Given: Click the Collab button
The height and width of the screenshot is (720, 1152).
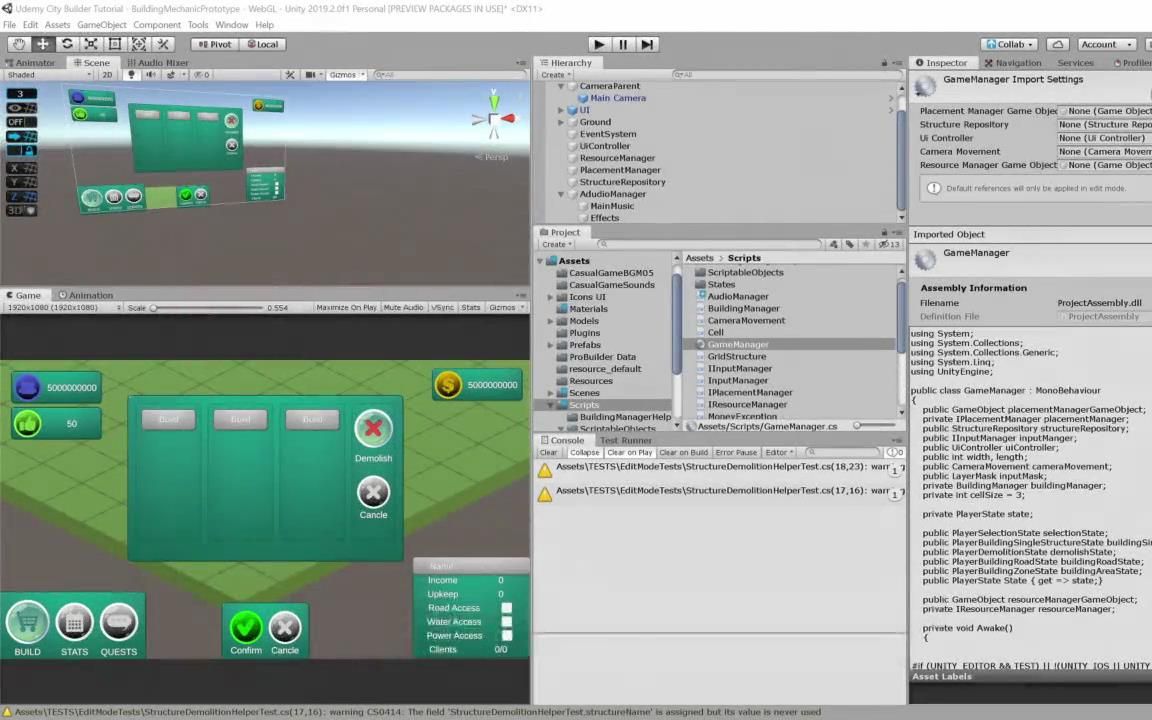Looking at the screenshot, I should coord(1011,43).
